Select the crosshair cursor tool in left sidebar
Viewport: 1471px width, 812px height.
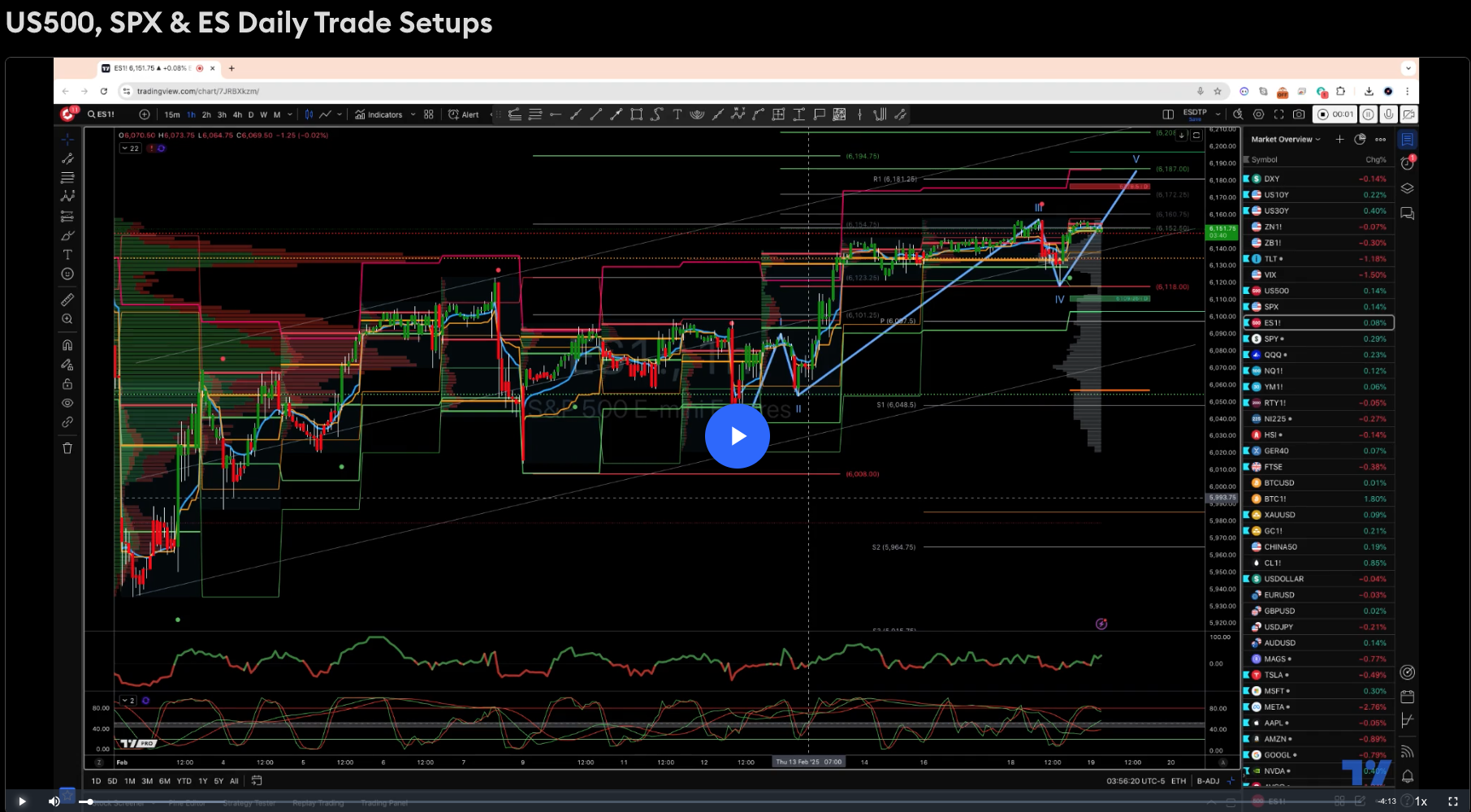tap(67, 140)
